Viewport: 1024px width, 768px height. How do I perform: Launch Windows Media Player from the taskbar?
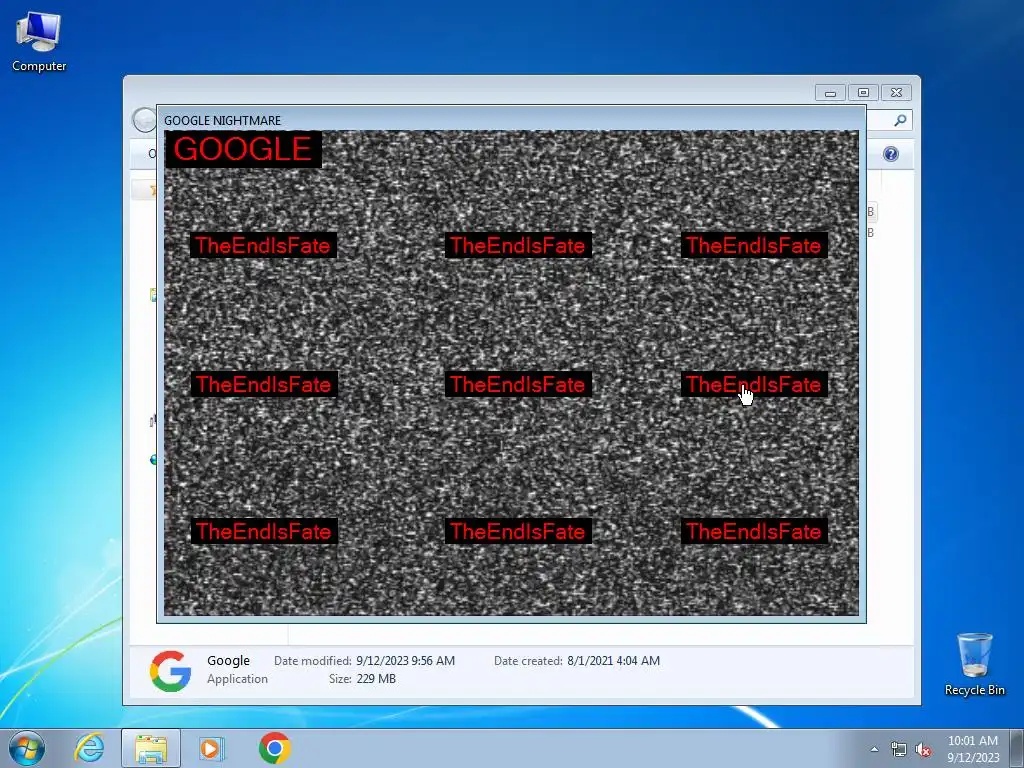[x=211, y=748]
